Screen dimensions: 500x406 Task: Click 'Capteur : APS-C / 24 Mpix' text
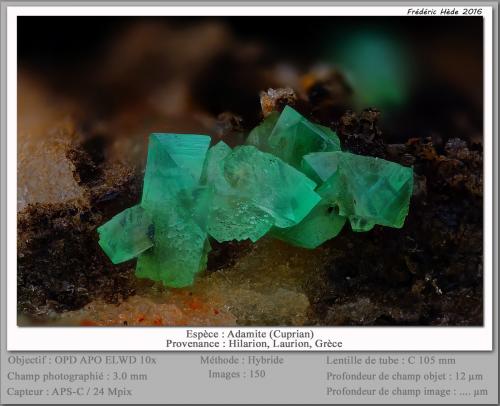69,391
